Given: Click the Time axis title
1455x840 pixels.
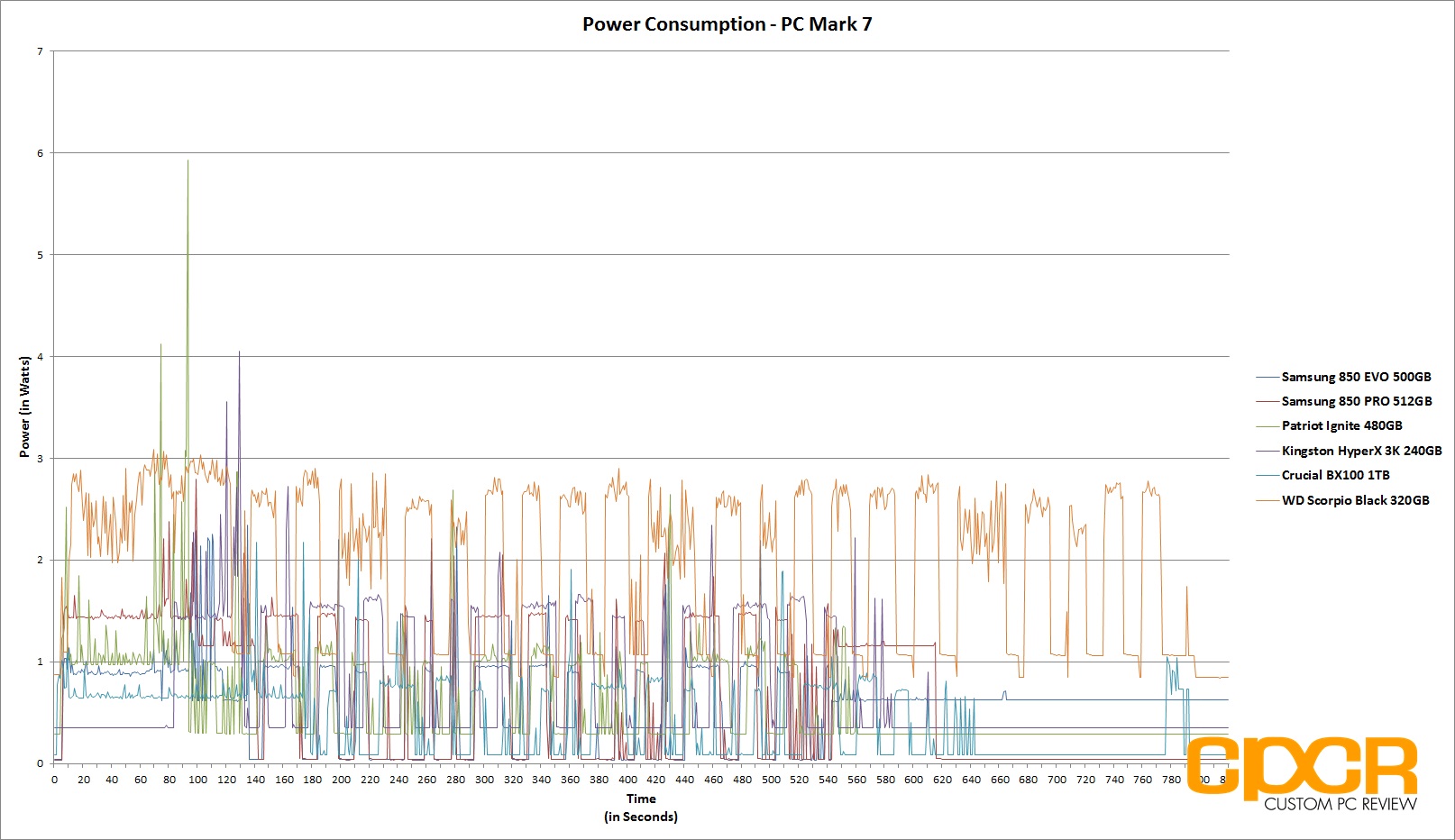Looking at the screenshot, I should [641, 799].
